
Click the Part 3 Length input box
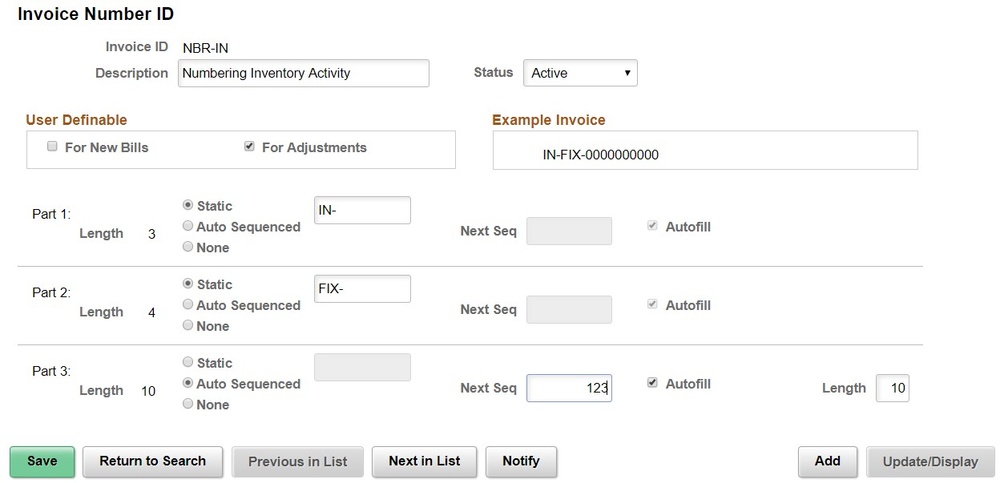click(x=893, y=388)
